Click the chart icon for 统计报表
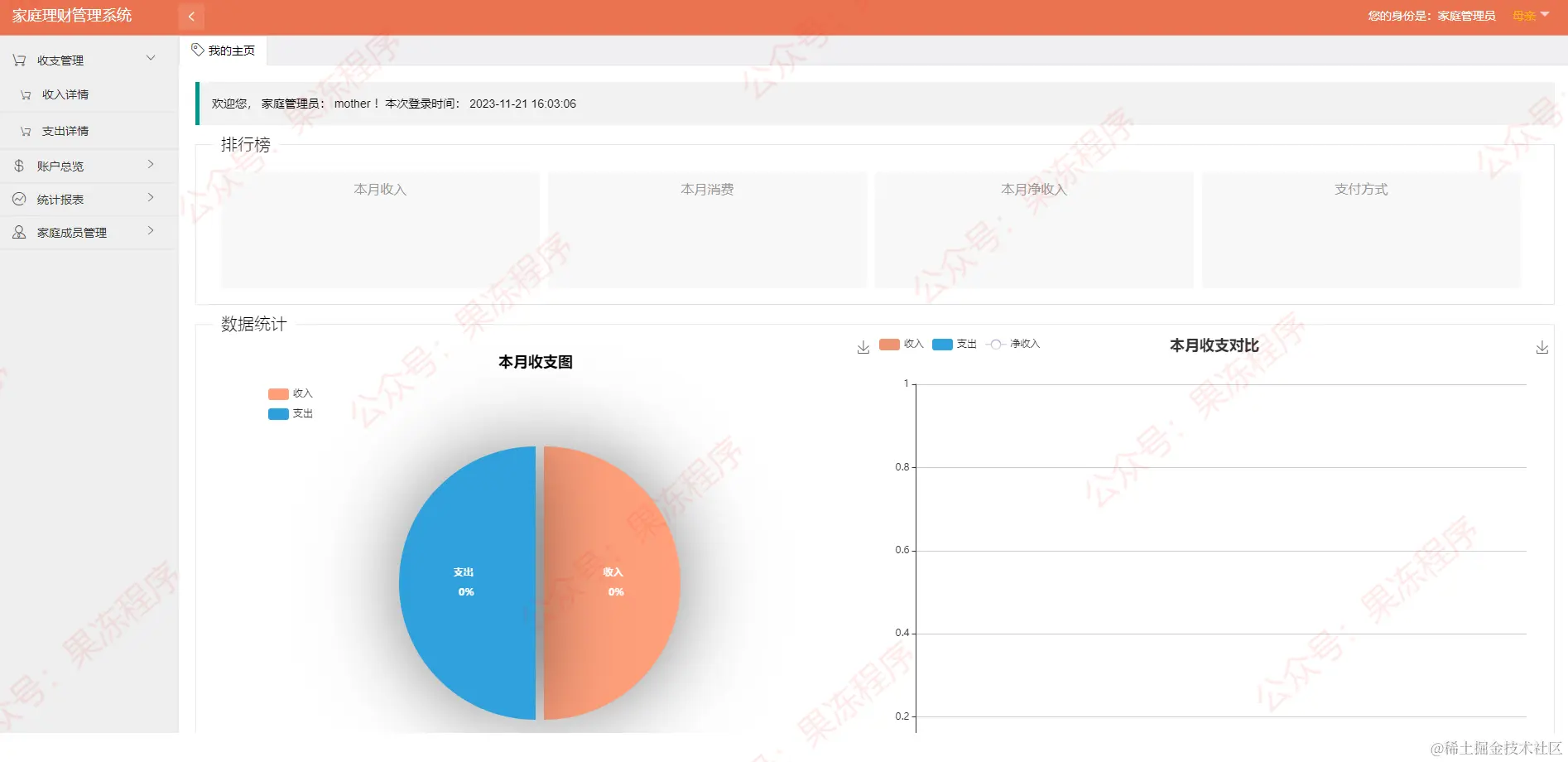This screenshot has height=762, width=1568. point(19,199)
